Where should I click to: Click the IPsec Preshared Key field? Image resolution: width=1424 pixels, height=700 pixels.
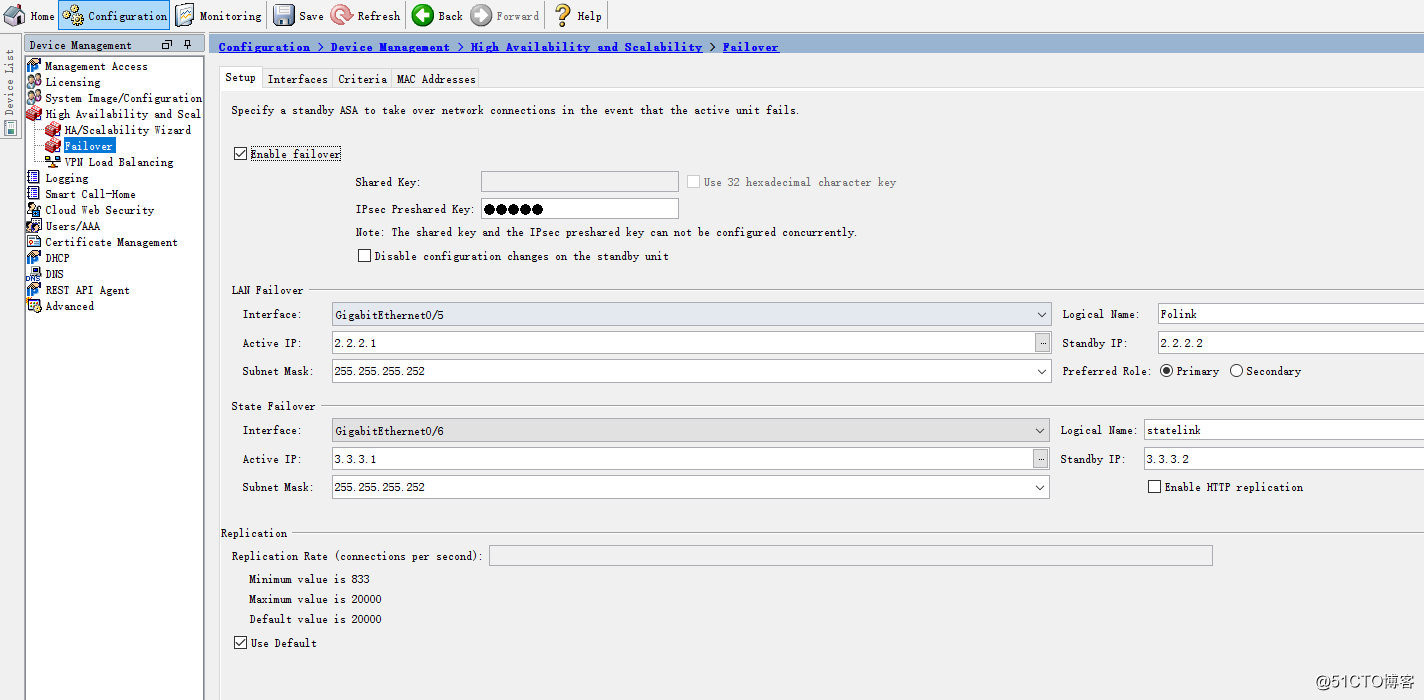580,209
